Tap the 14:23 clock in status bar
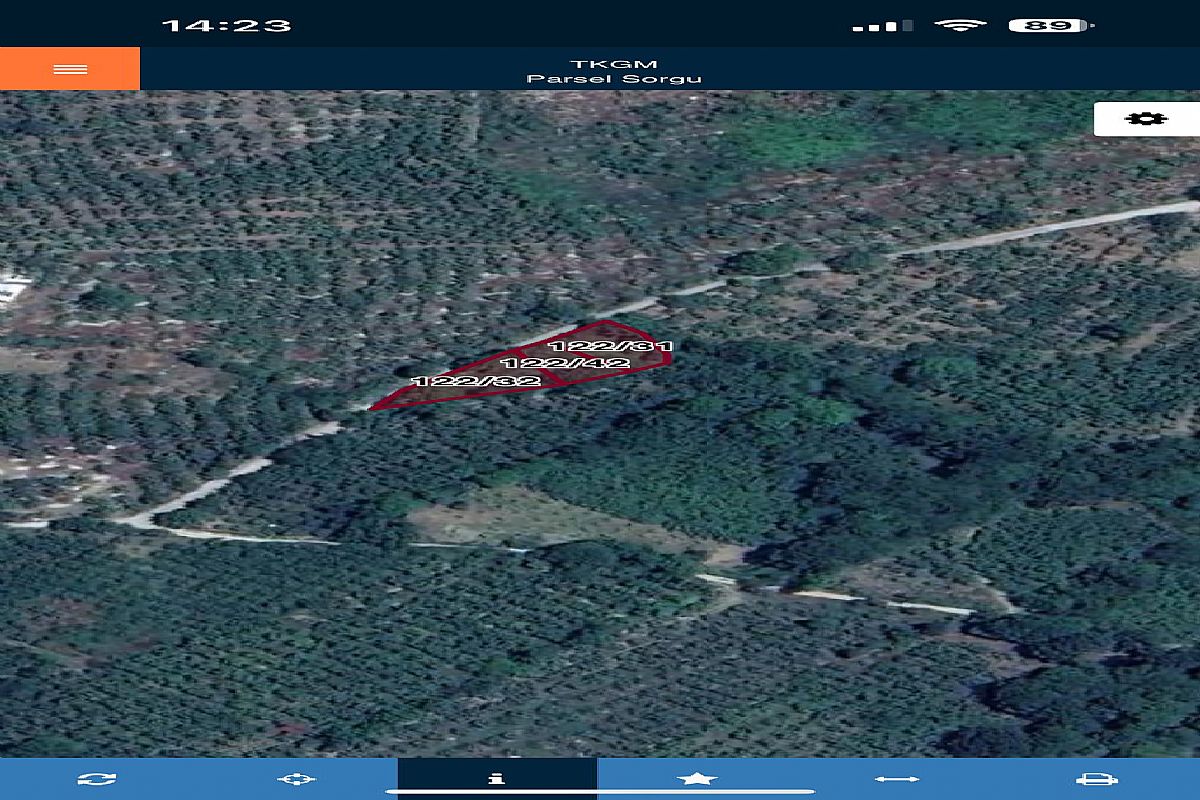Viewport: 1200px width, 800px height. (x=226, y=25)
